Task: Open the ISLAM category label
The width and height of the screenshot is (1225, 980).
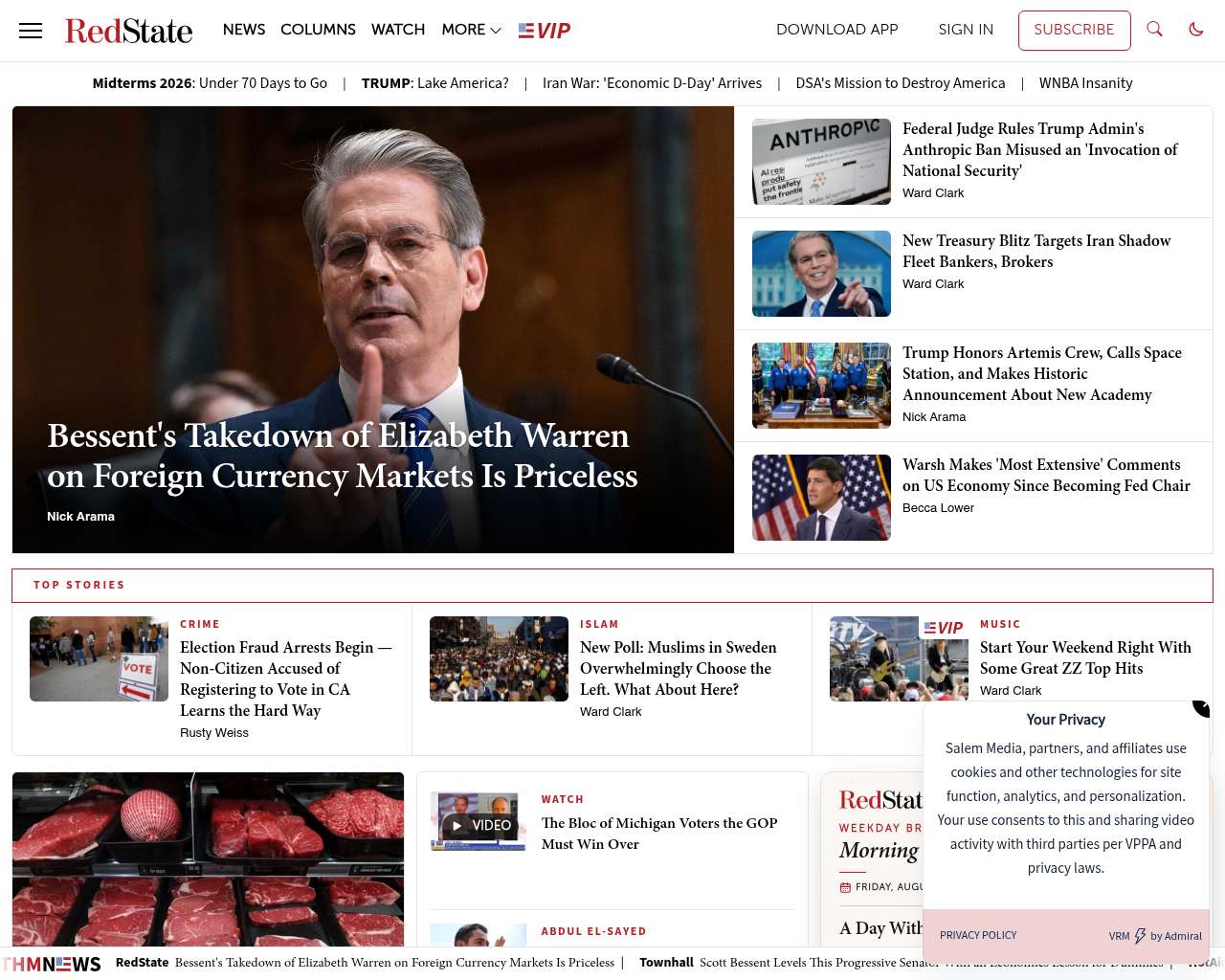Action: (599, 624)
